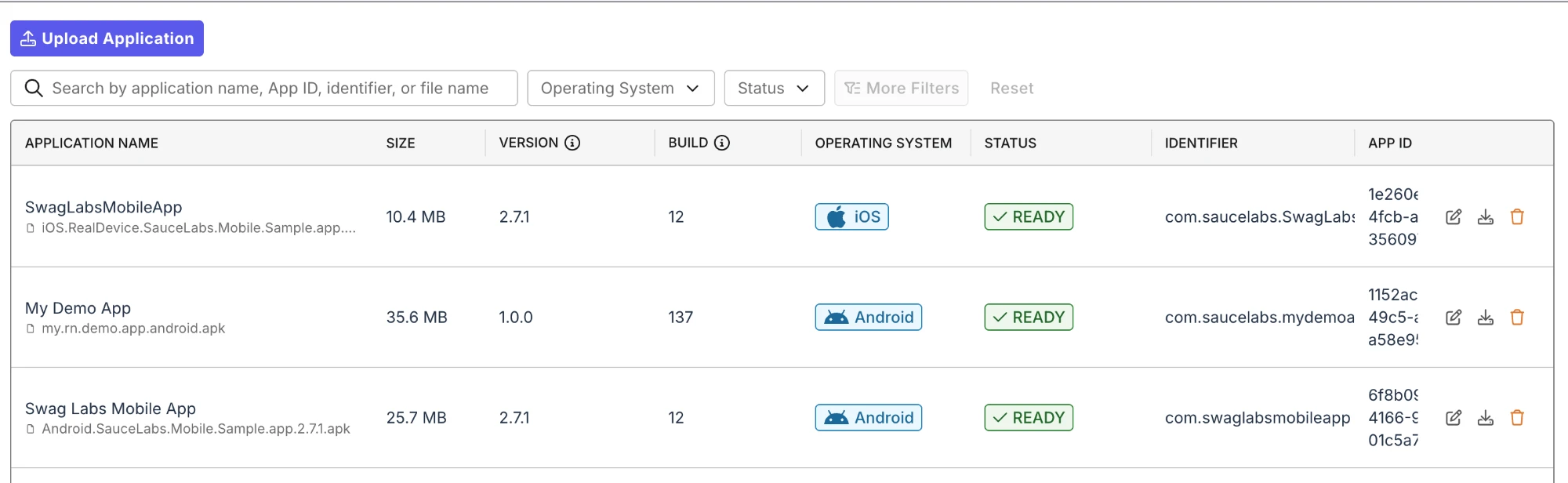Open the Swag Labs Mobile App name

coord(111,409)
